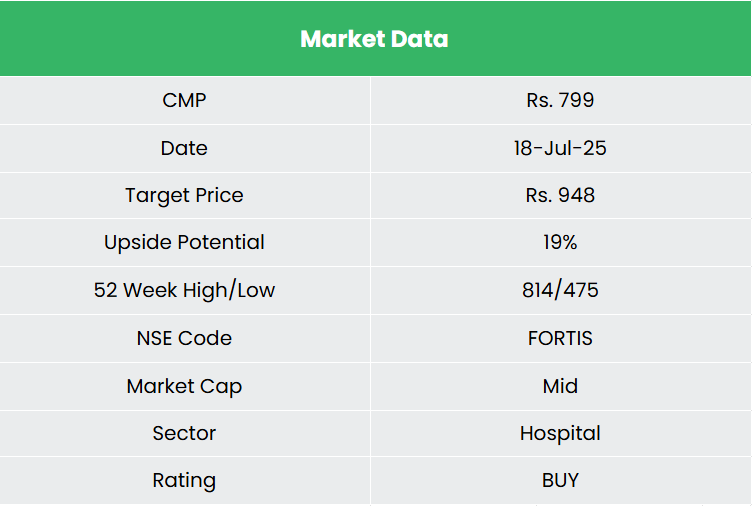The height and width of the screenshot is (506, 752).
Task: Select the Date label cell
Action: (184, 148)
